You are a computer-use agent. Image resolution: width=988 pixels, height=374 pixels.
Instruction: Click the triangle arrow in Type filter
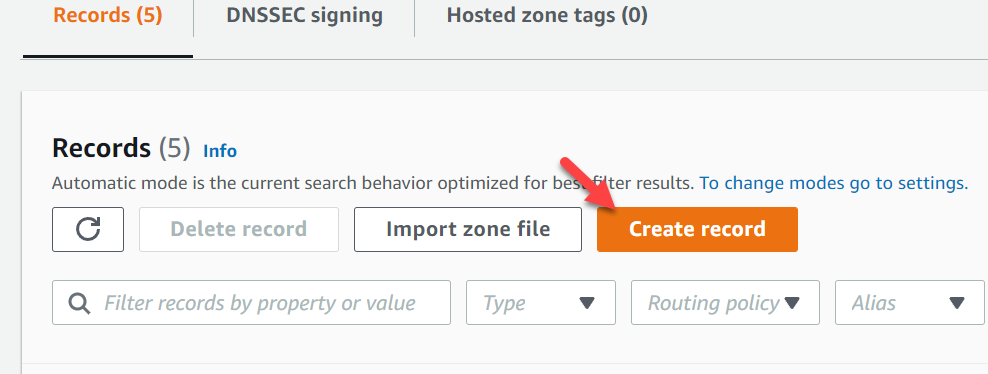coord(587,303)
